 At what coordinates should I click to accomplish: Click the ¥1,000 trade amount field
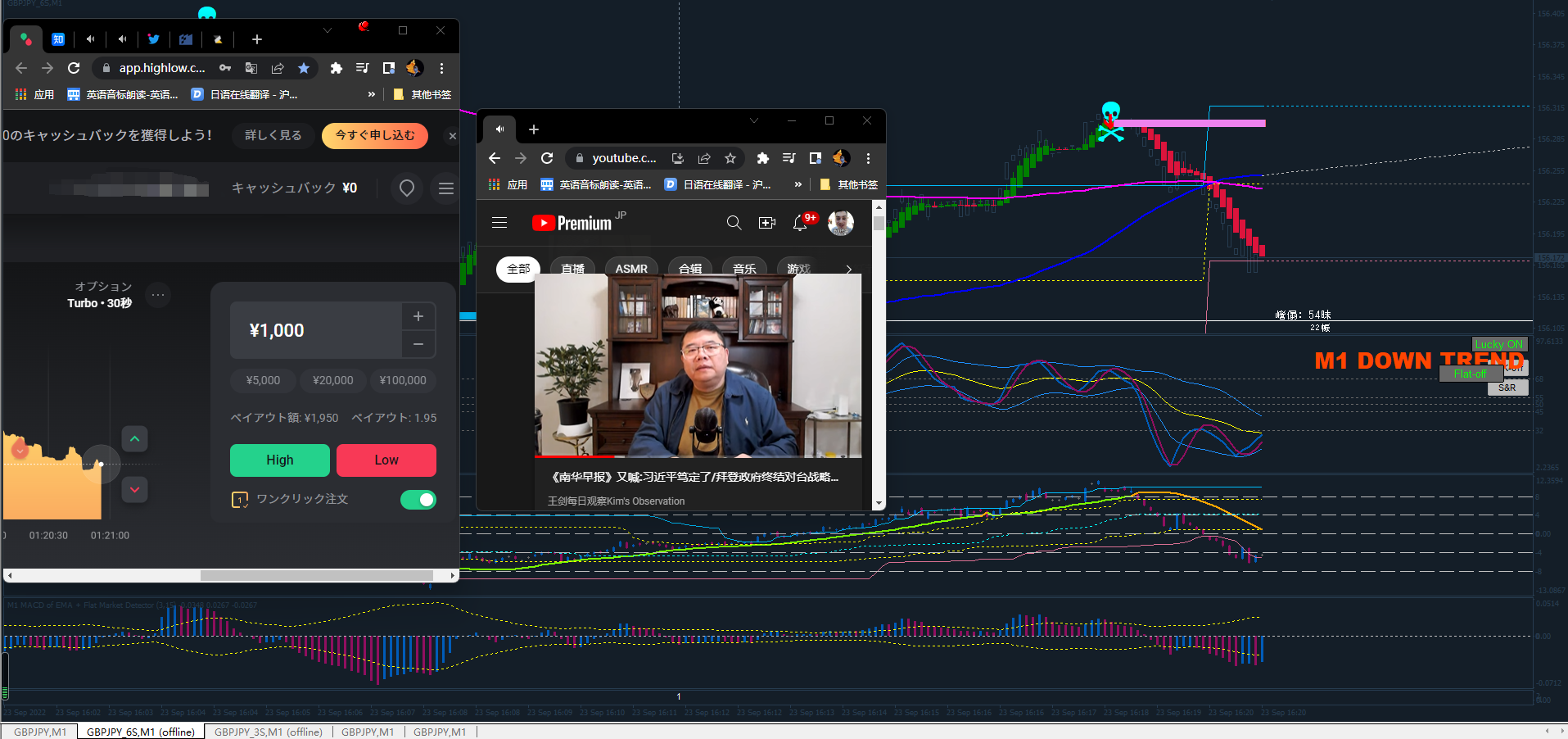pyautogui.click(x=317, y=330)
